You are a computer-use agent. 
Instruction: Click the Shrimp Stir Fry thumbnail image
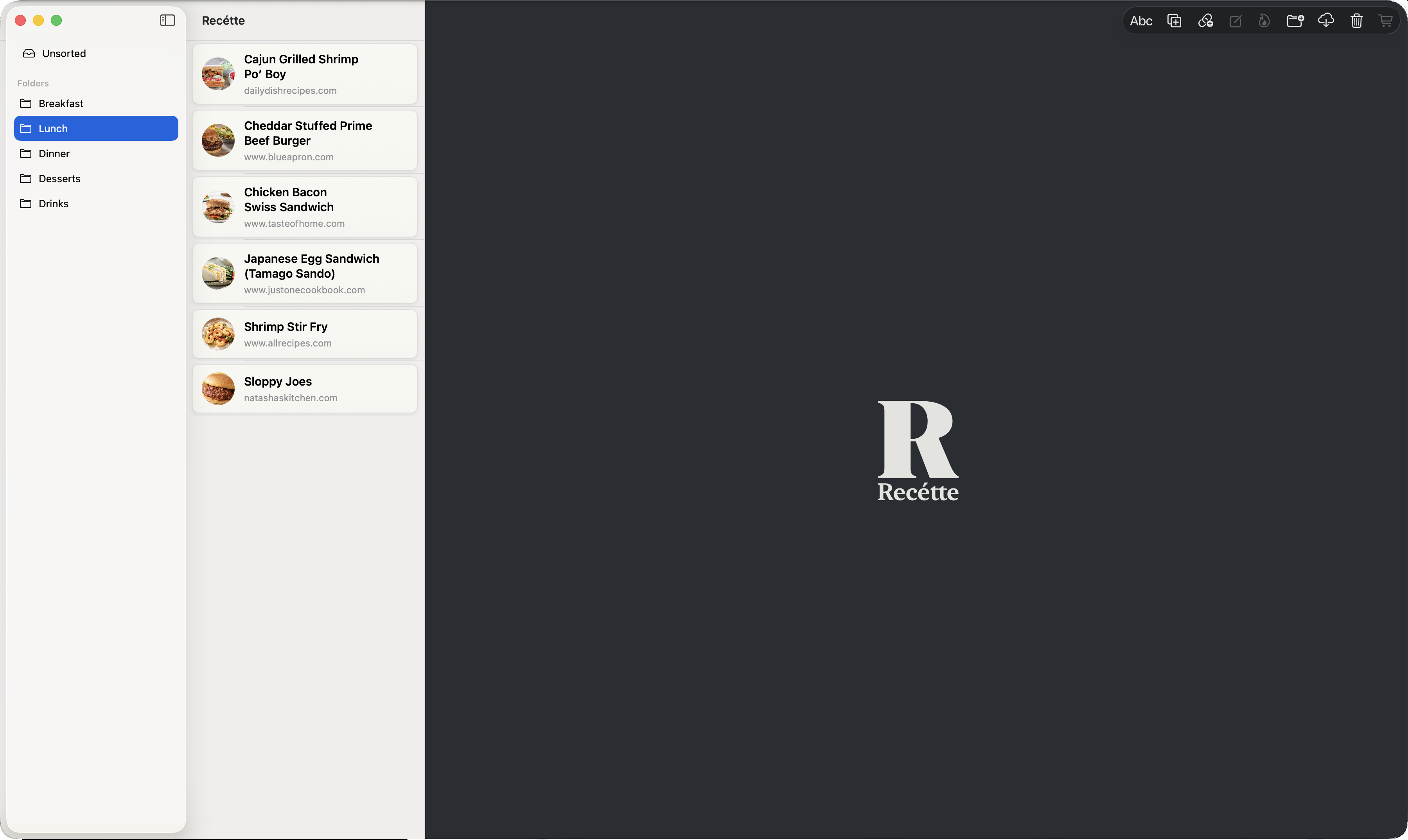[x=218, y=334]
